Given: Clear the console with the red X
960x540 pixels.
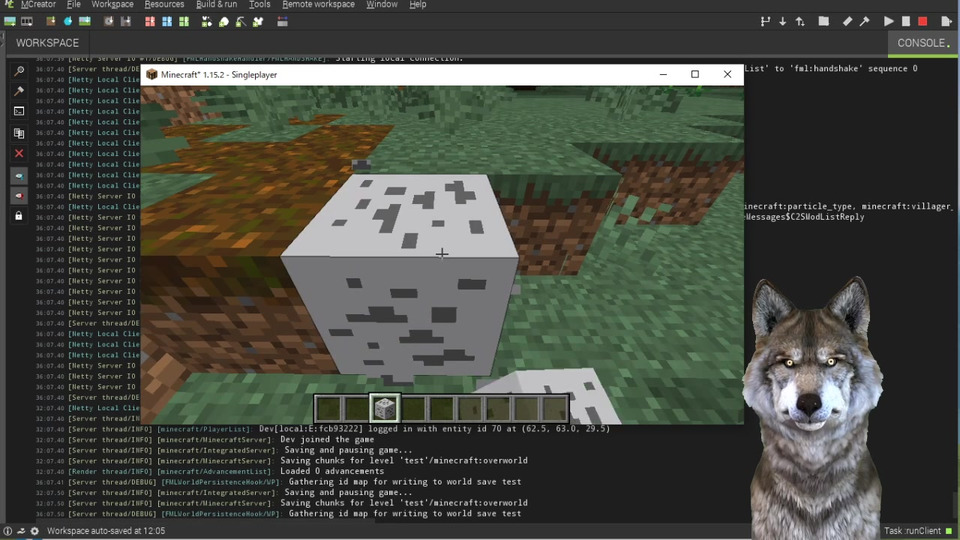Looking at the screenshot, I should [19, 153].
